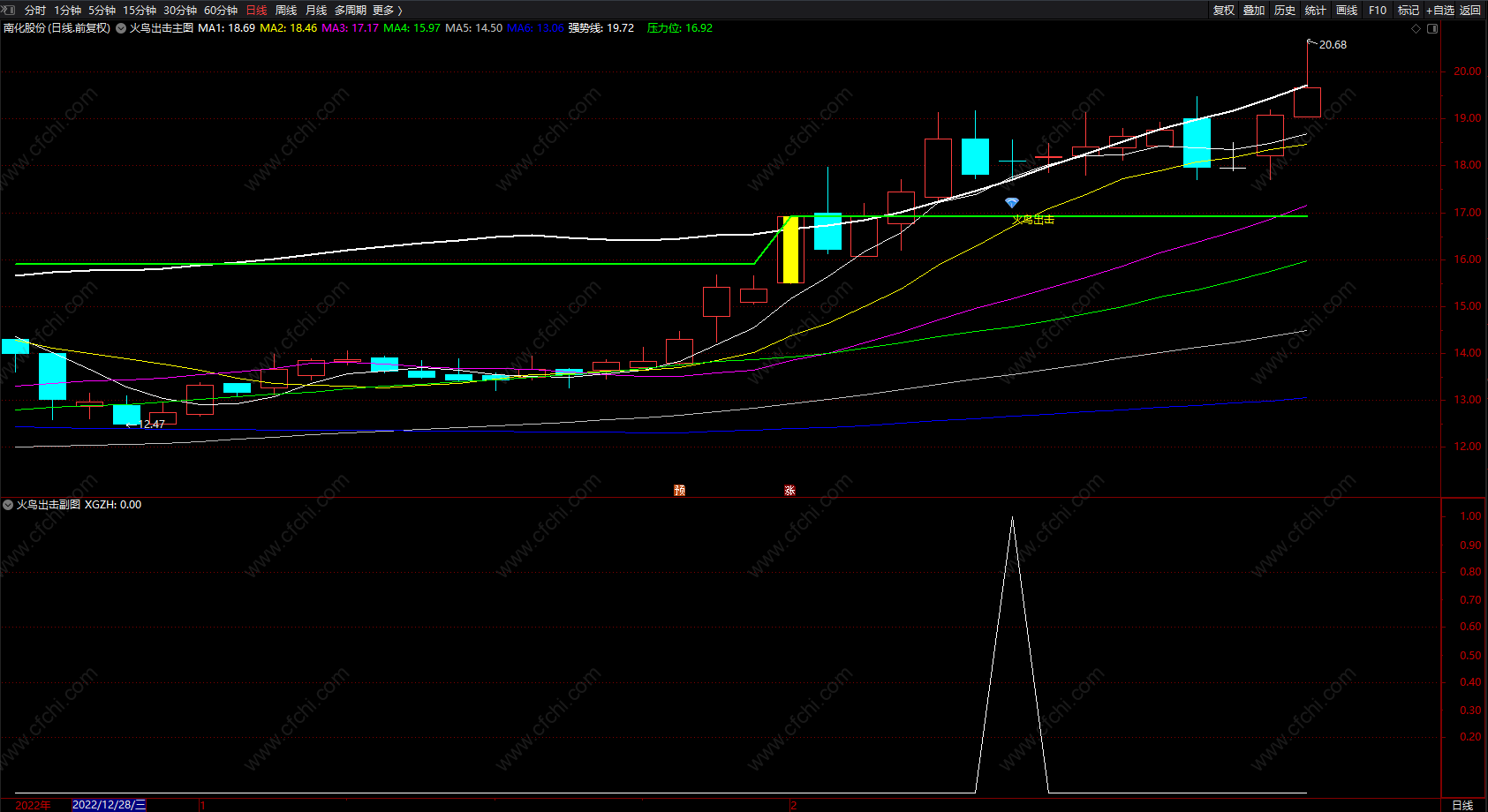Click the diamond icon at chart top-right

(1416, 28)
